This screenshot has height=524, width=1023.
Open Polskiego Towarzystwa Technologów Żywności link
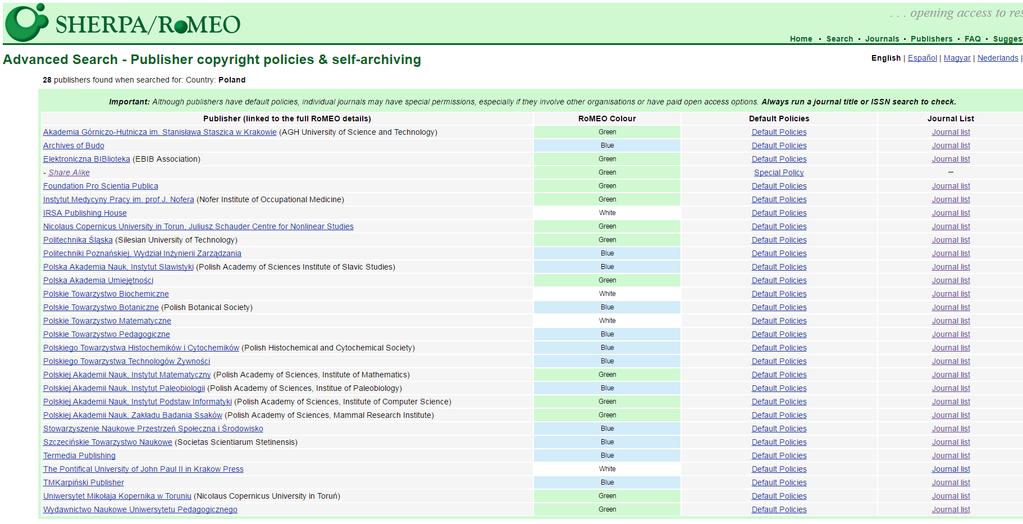(x=127, y=362)
